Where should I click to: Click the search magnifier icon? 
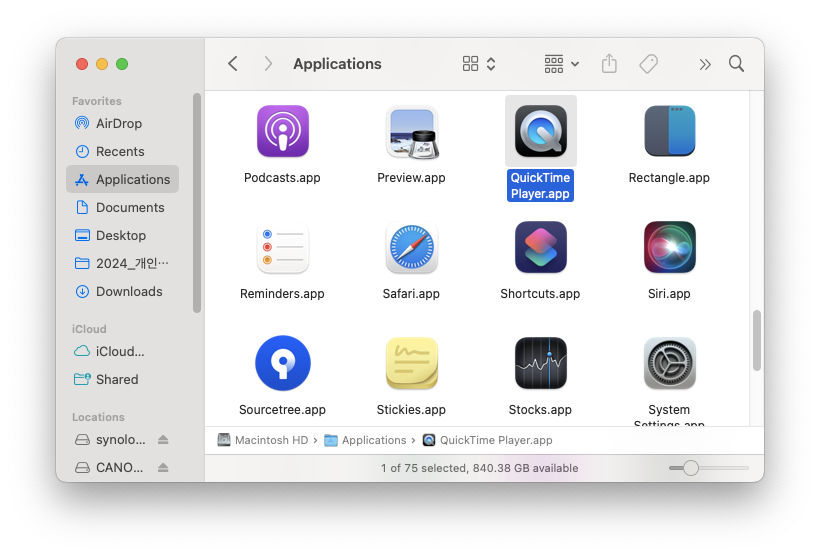736,64
